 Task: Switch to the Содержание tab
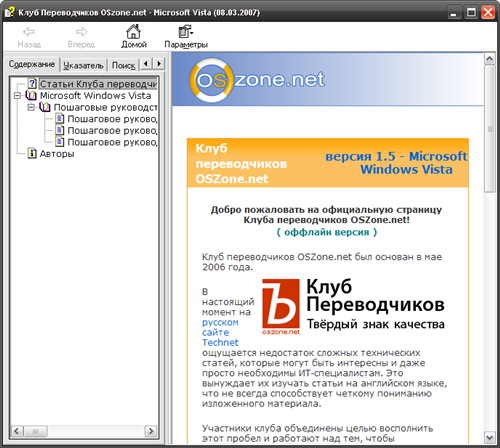coord(32,64)
